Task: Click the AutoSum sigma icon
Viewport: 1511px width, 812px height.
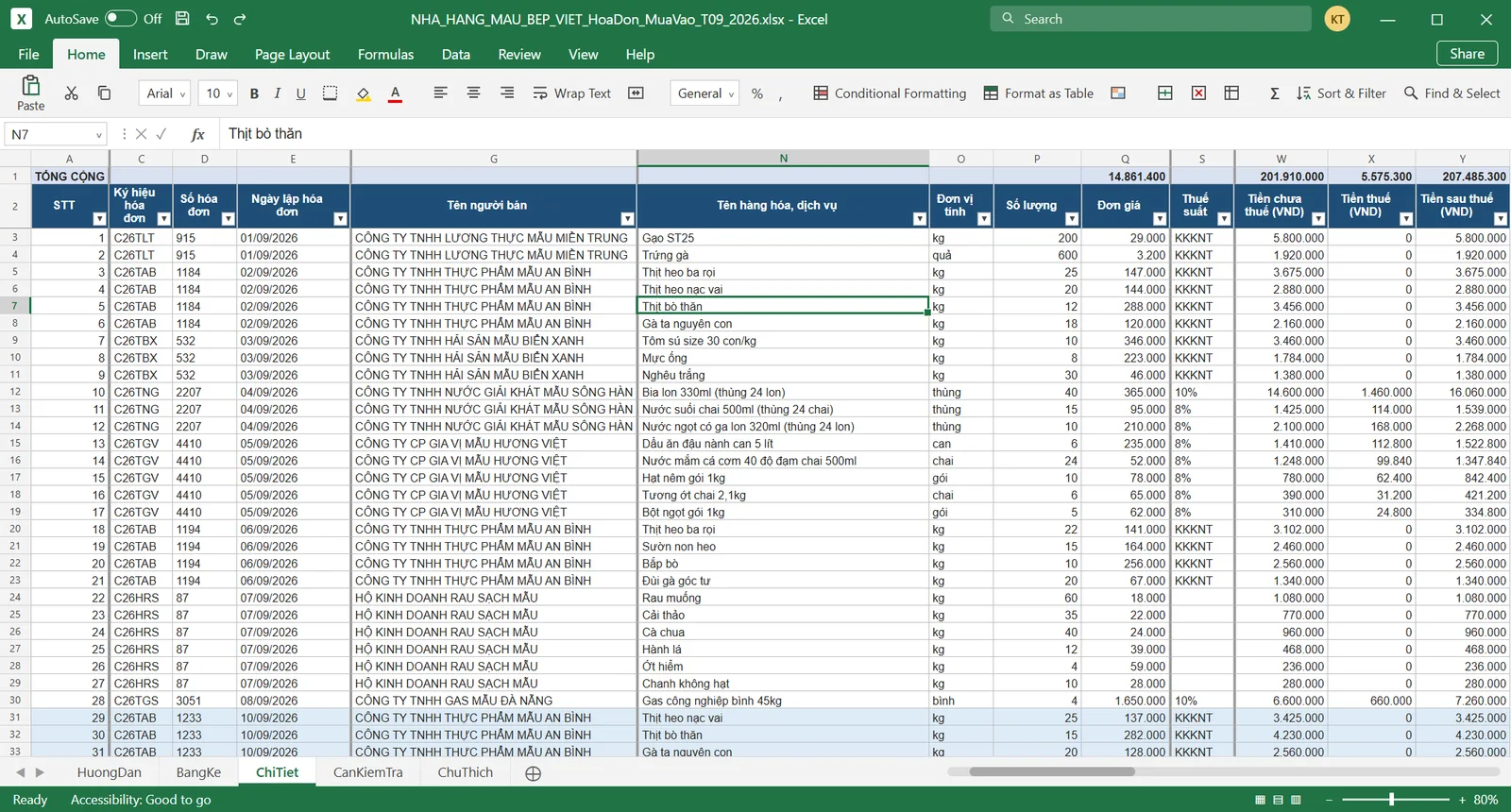Action: (1275, 93)
